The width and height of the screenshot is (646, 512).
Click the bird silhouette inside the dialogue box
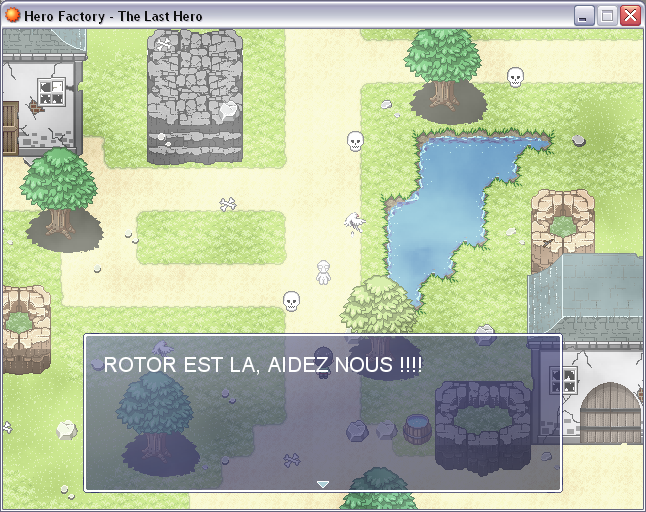163,348
